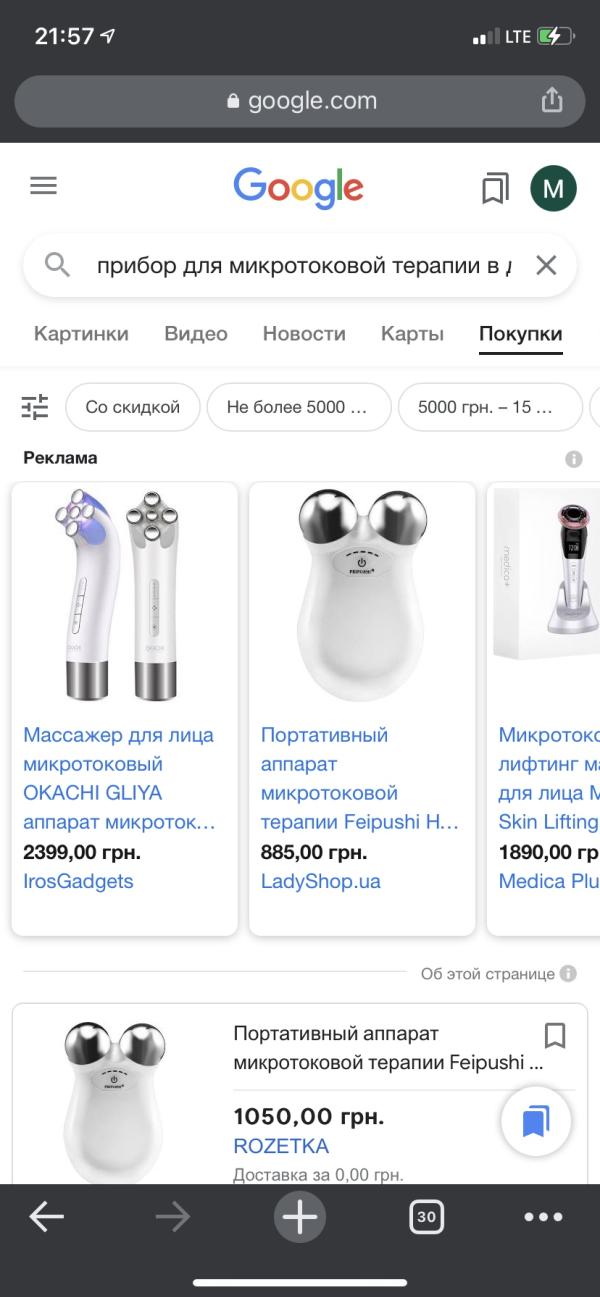This screenshot has height=1297, width=600.
Task: Open the saved collections bookmark icon
Action: click(495, 188)
